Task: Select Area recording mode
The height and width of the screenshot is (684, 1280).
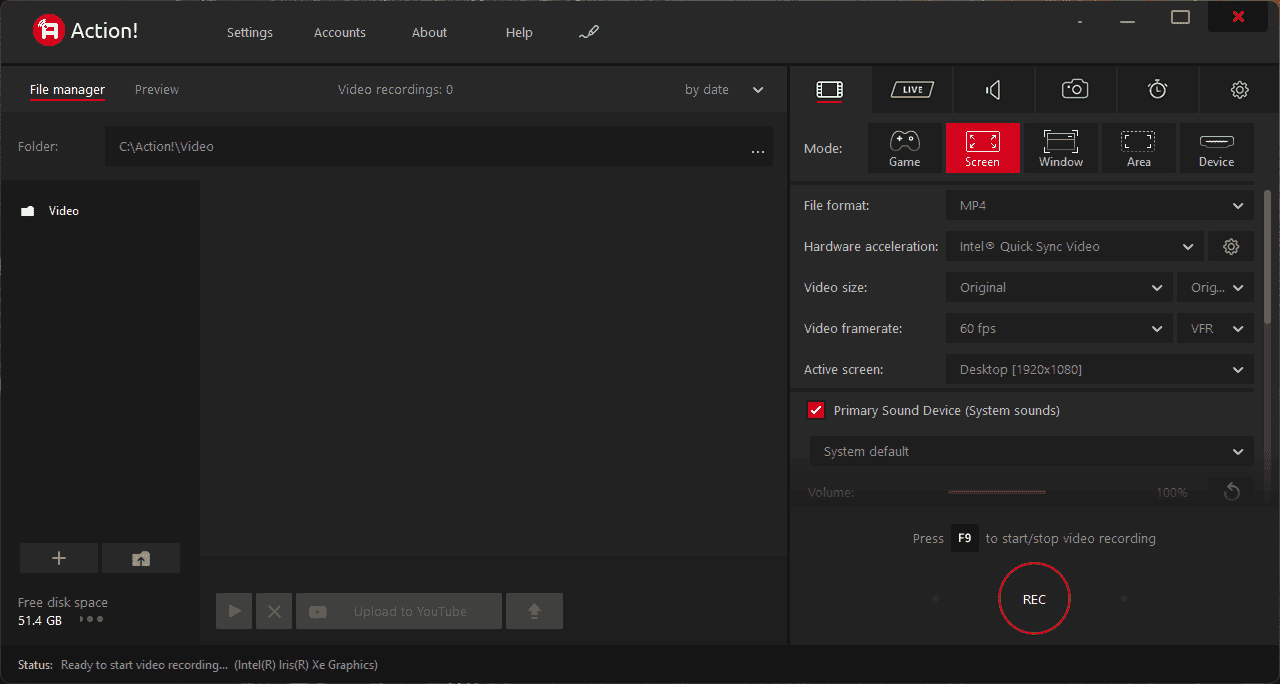Action: click(1139, 148)
